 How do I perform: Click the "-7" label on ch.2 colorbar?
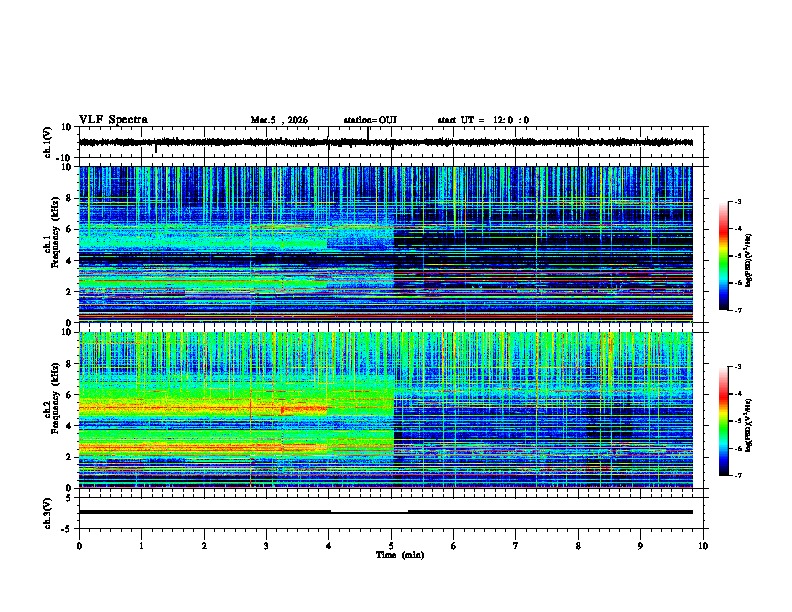(738, 475)
